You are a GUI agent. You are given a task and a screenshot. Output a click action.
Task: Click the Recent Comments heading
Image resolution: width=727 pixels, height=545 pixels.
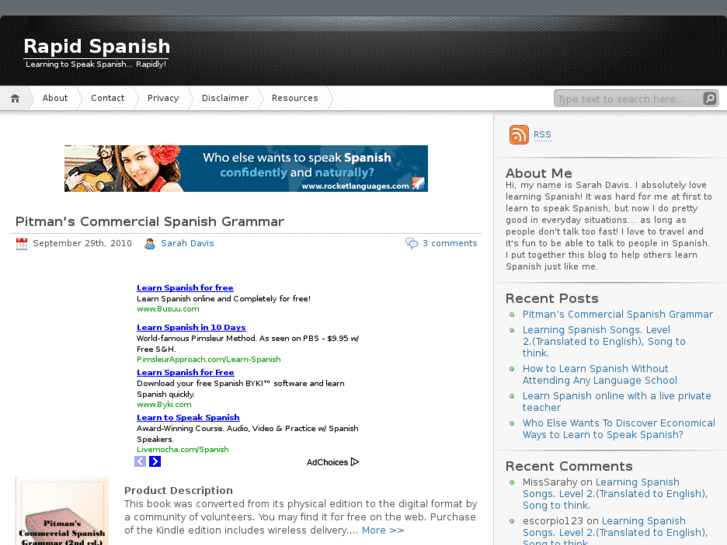pos(569,466)
